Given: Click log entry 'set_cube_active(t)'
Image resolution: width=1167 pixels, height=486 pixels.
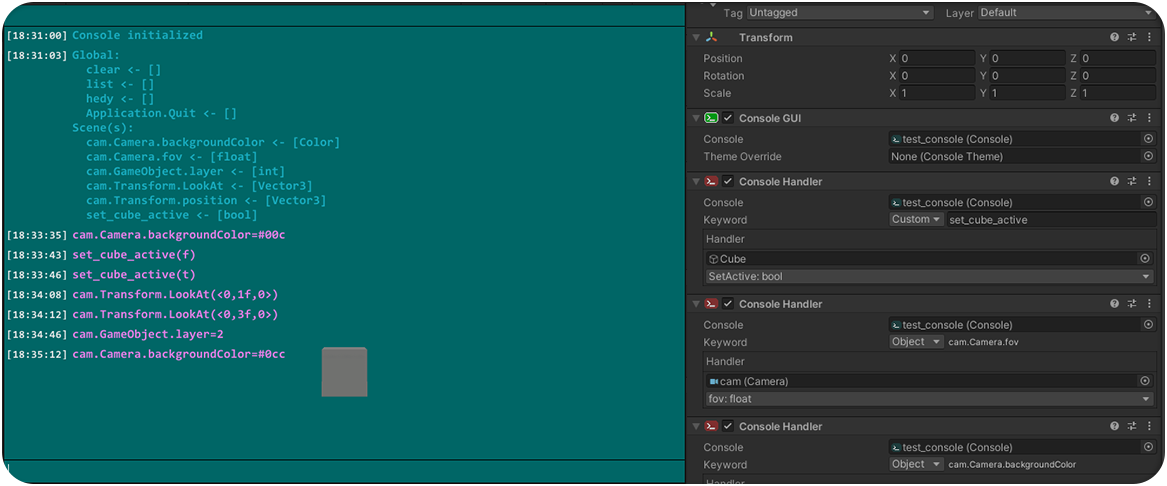Looking at the screenshot, I should tap(134, 275).
